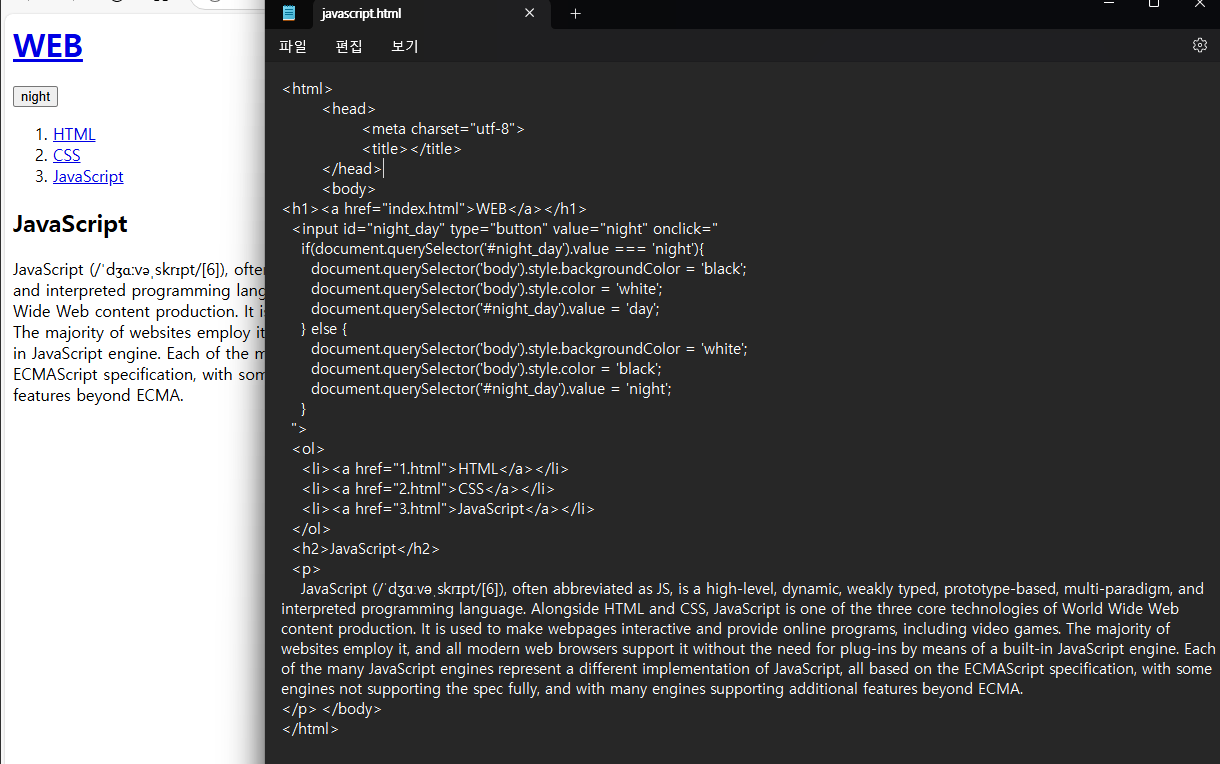Click the night button in browser page
1220x764 pixels.
pos(35,96)
